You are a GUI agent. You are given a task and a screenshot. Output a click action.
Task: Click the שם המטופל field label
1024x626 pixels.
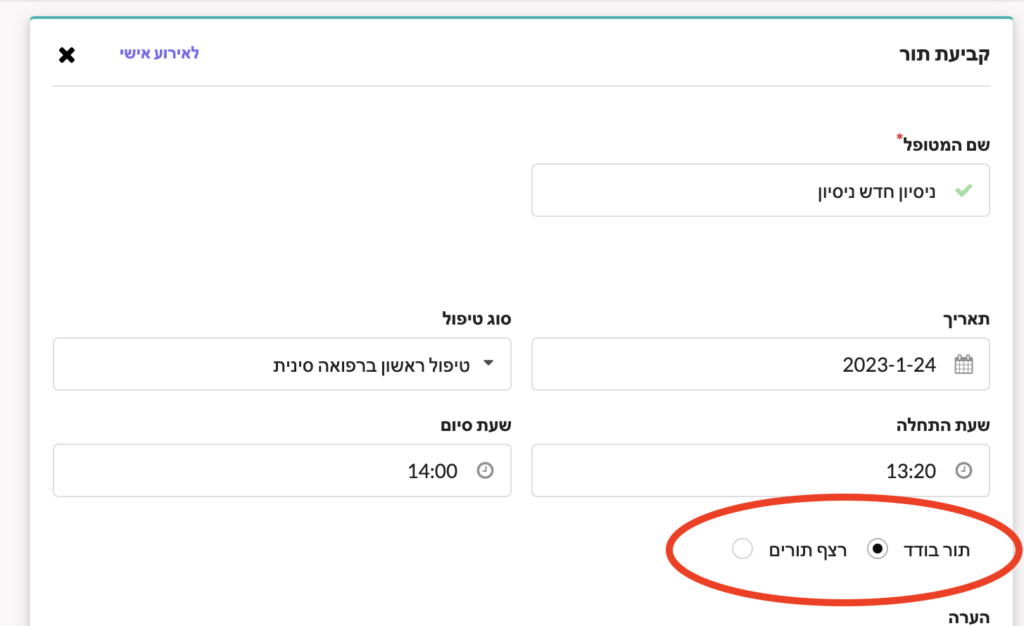[x=946, y=144]
